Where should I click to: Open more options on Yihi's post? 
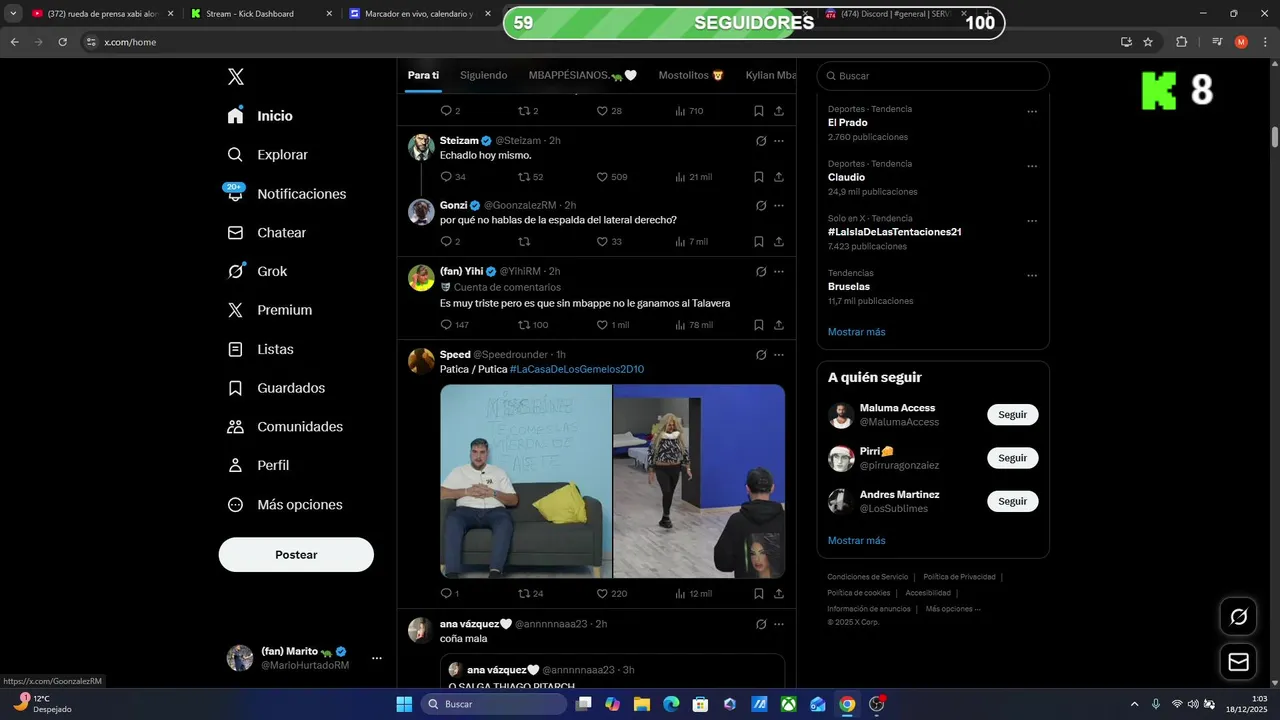coord(779,271)
